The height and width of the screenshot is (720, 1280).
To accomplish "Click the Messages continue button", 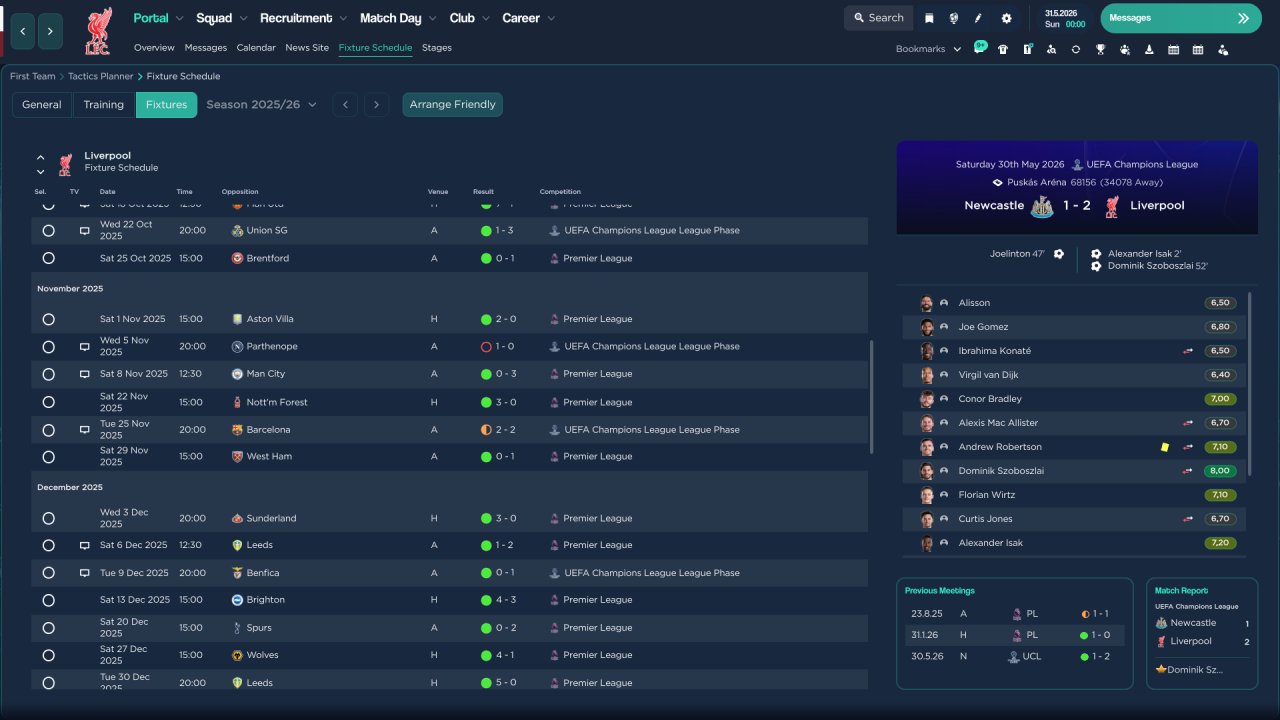I will coord(1181,18).
